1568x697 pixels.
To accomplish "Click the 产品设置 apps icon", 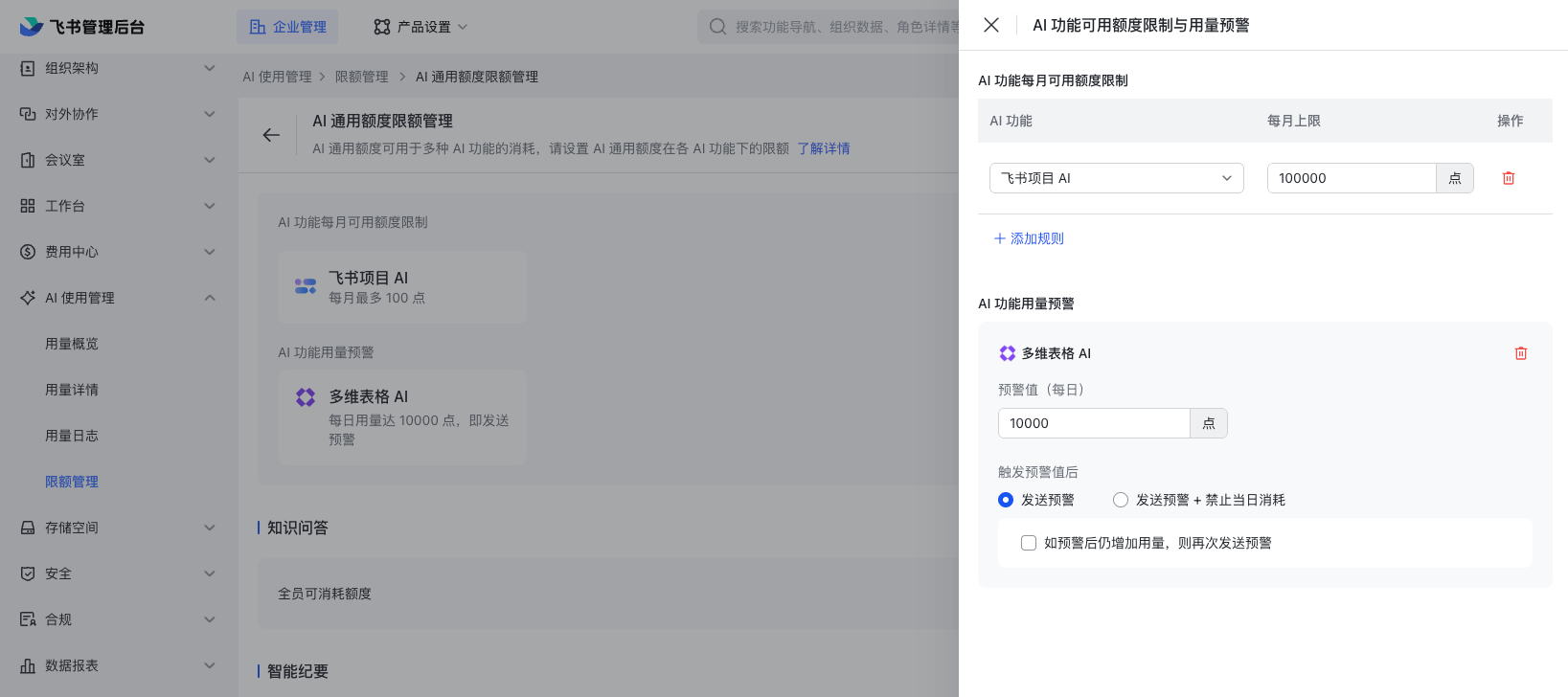I will tap(382, 27).
